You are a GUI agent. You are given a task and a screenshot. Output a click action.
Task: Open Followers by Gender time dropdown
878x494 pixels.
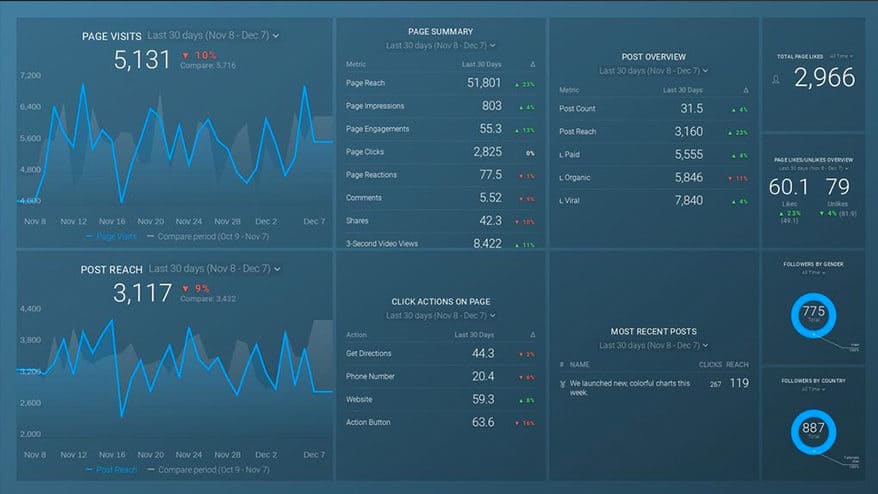tap(813, 273)
